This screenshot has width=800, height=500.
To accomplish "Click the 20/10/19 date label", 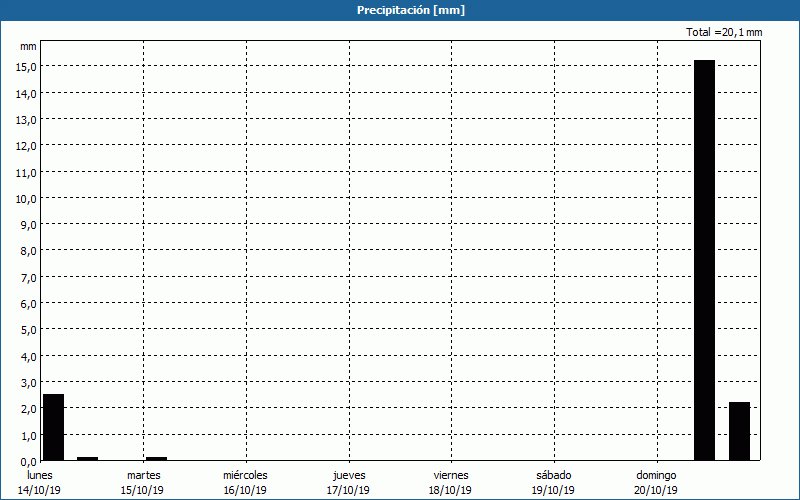I will point(656,490).
